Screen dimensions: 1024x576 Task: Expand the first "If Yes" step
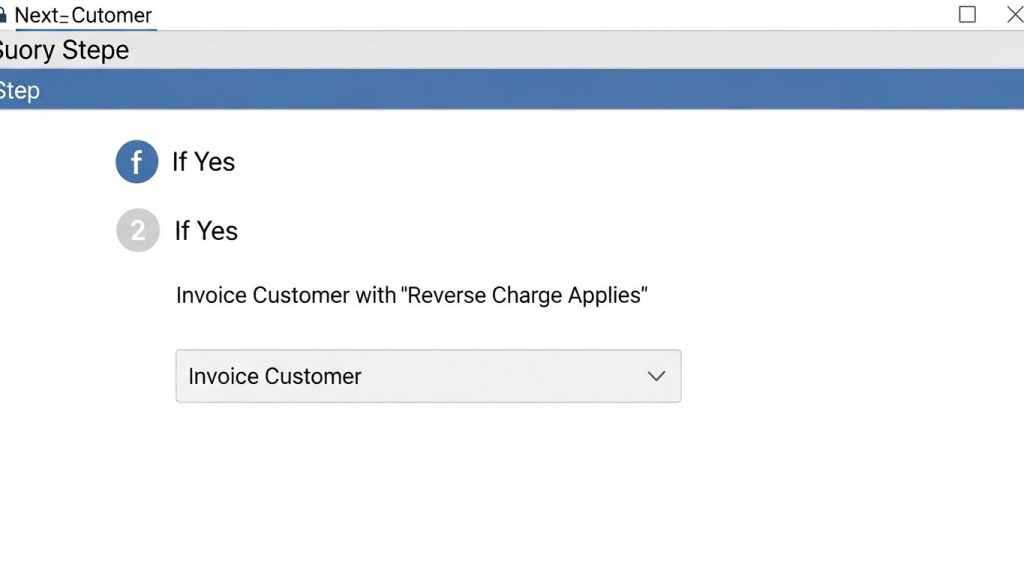pyautogui.click(x=203, y=162)
